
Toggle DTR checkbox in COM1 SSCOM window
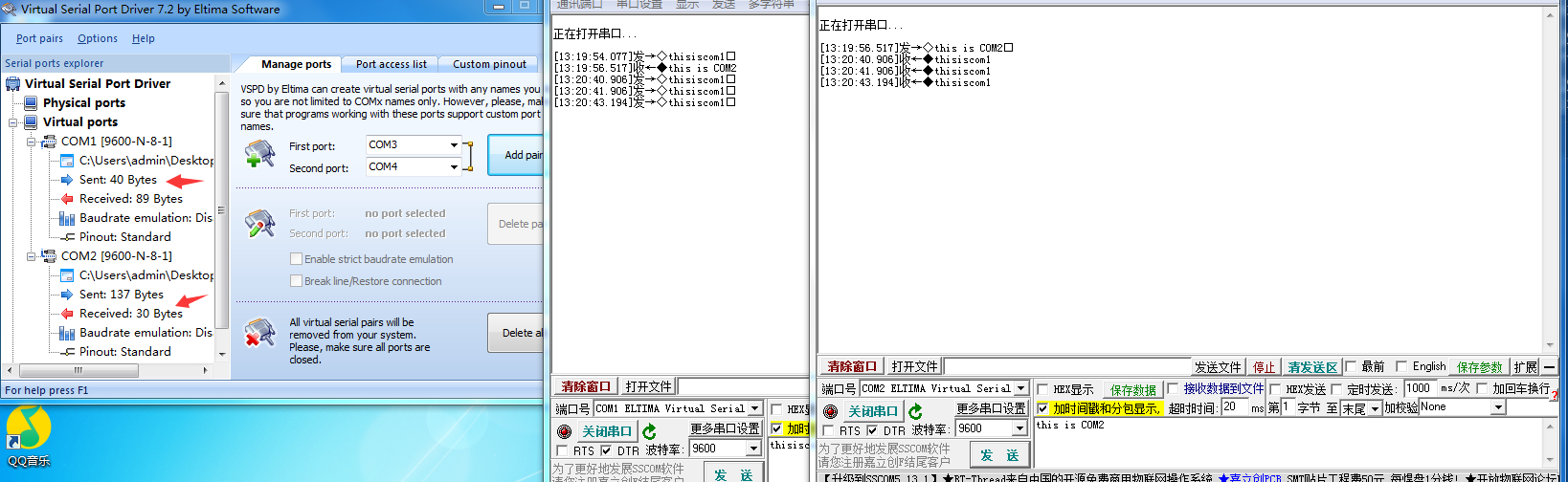(606, 450)
